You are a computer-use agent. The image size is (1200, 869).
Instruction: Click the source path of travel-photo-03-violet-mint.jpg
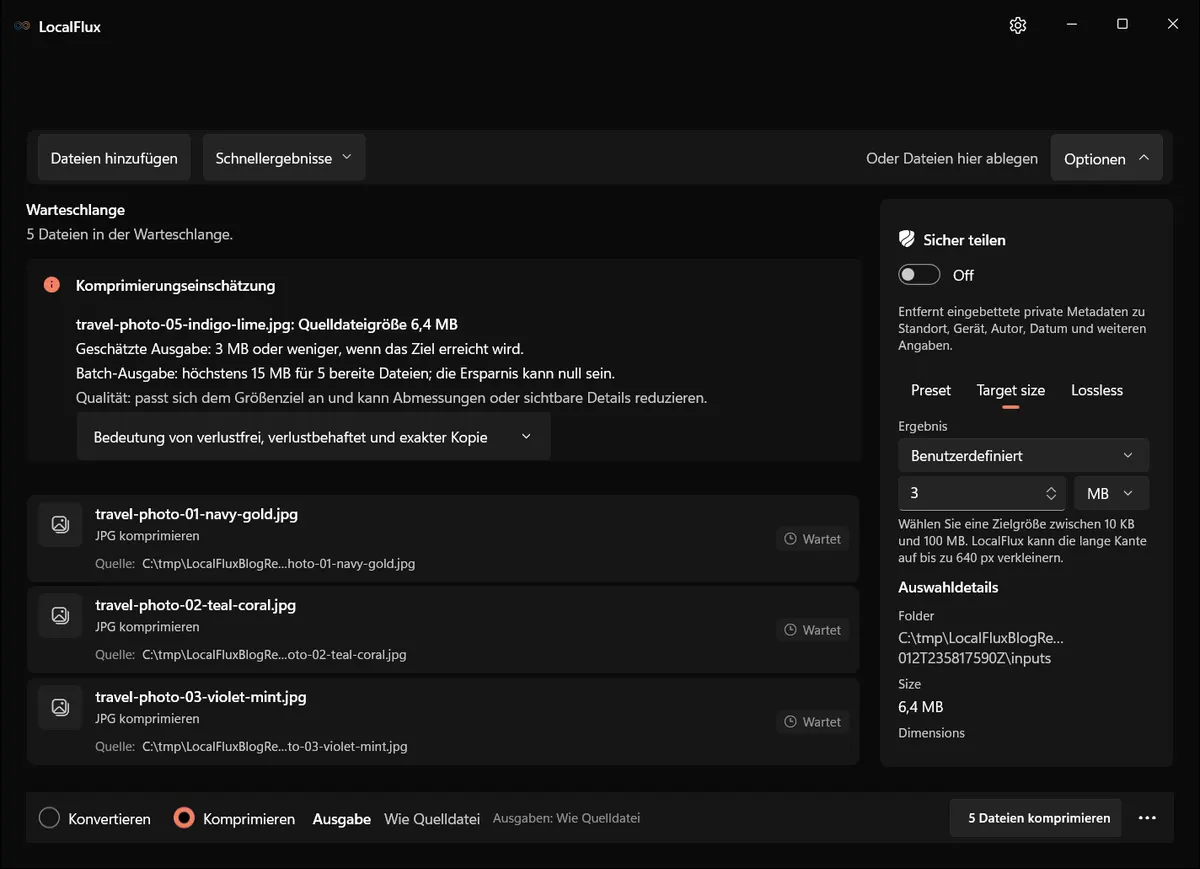[x=275, y=746]
